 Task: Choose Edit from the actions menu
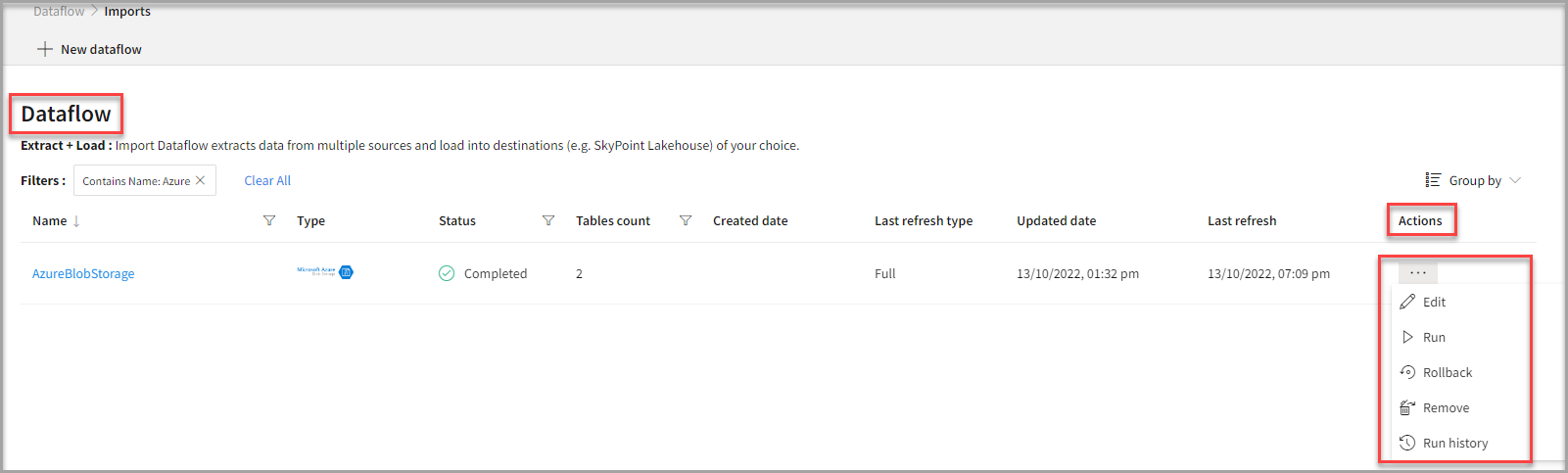coord(1434,302)
